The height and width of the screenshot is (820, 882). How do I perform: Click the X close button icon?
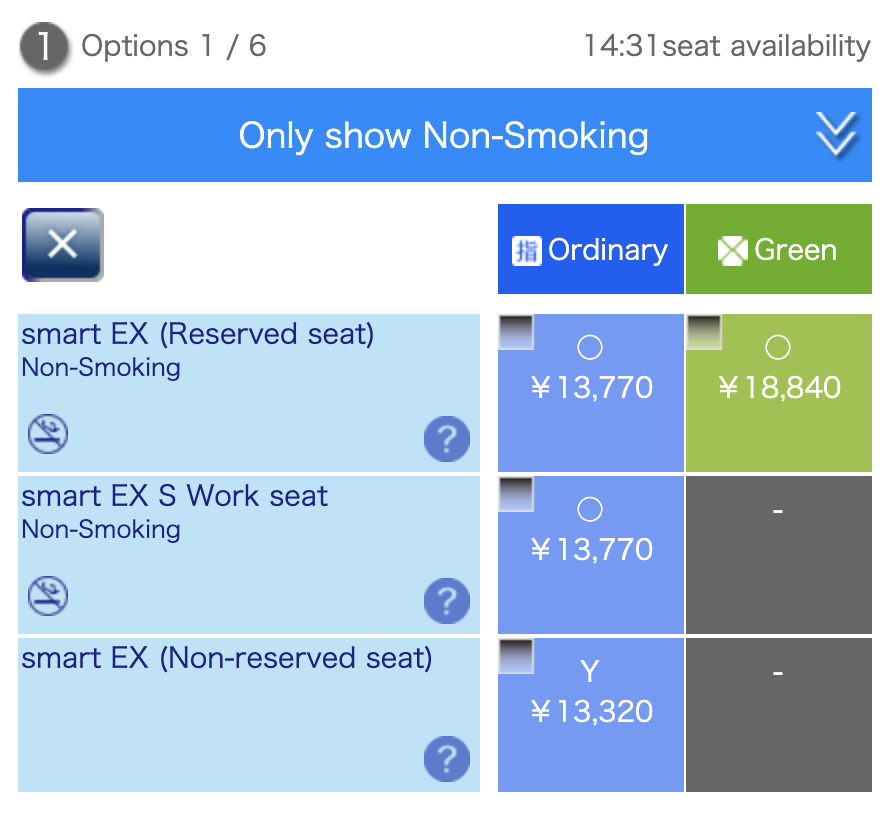tap(62, 245)
